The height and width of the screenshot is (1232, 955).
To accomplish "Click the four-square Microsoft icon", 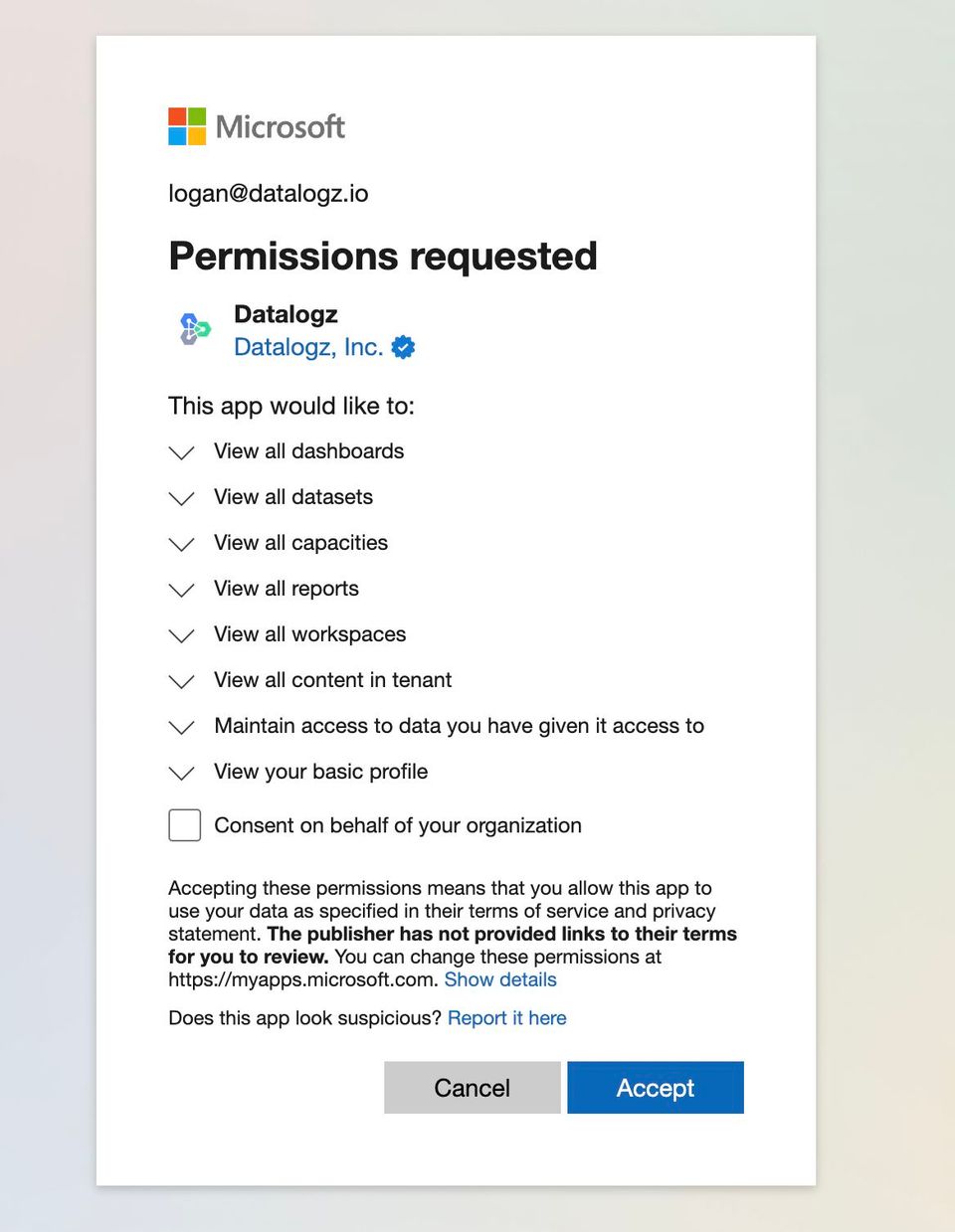I will (x=185, y=125).
